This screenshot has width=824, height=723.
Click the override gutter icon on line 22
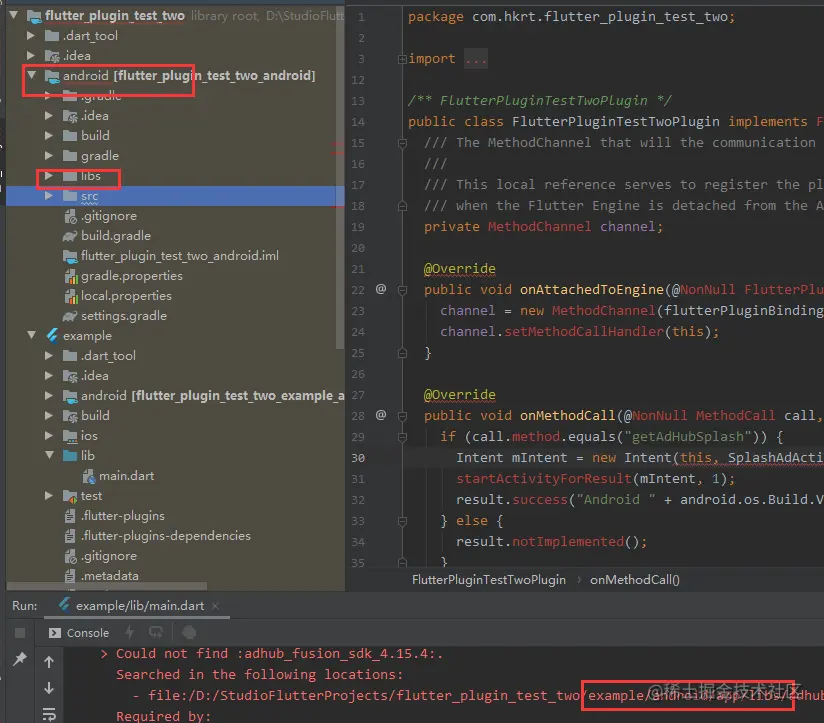click(x=381, y=288)
